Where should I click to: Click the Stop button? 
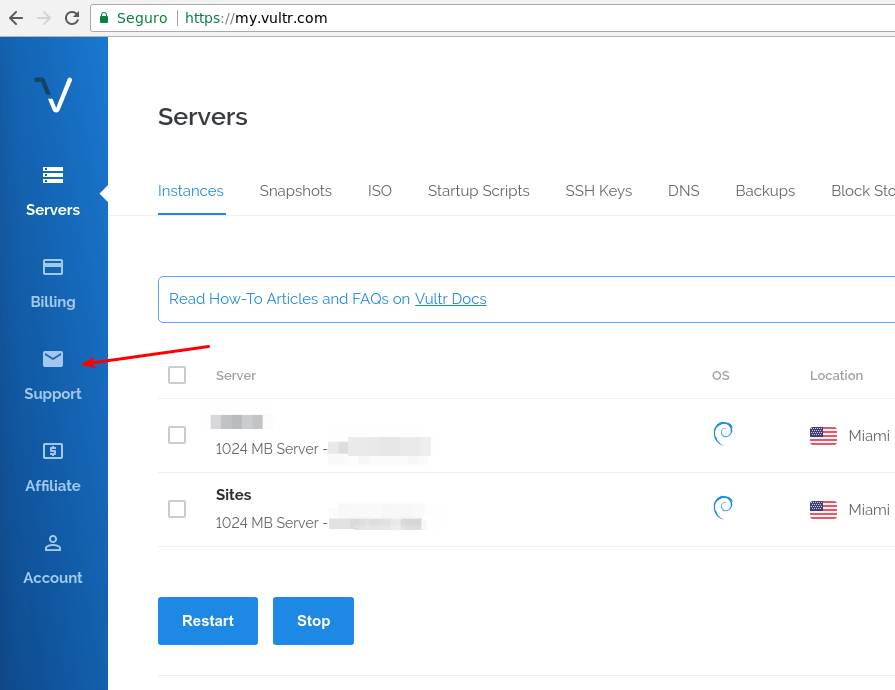tap(313, 621)
